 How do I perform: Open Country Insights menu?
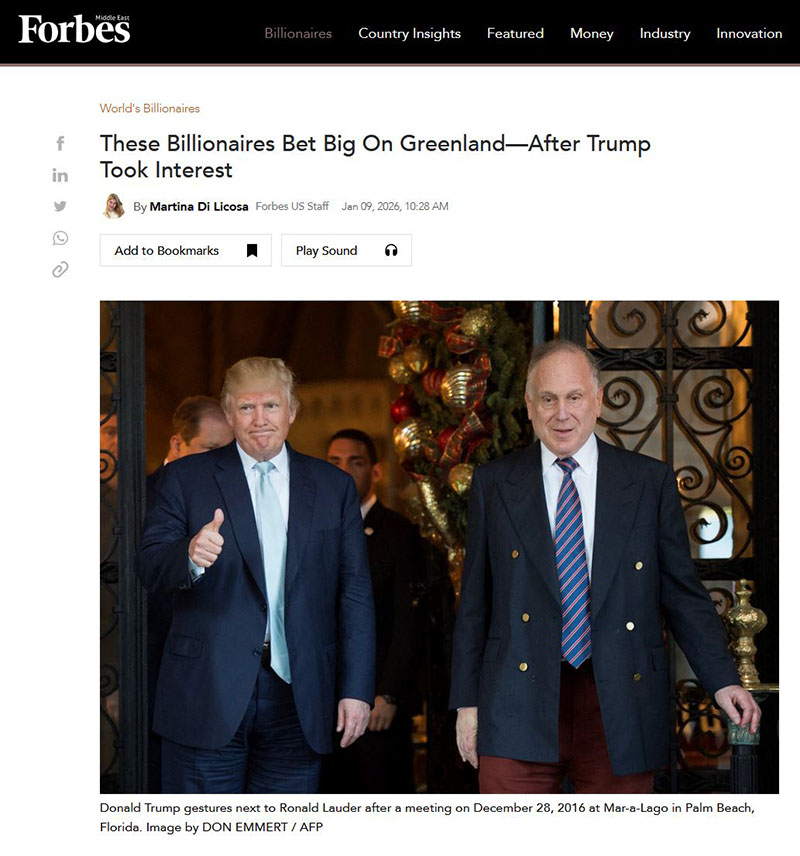tap(410, 33)
